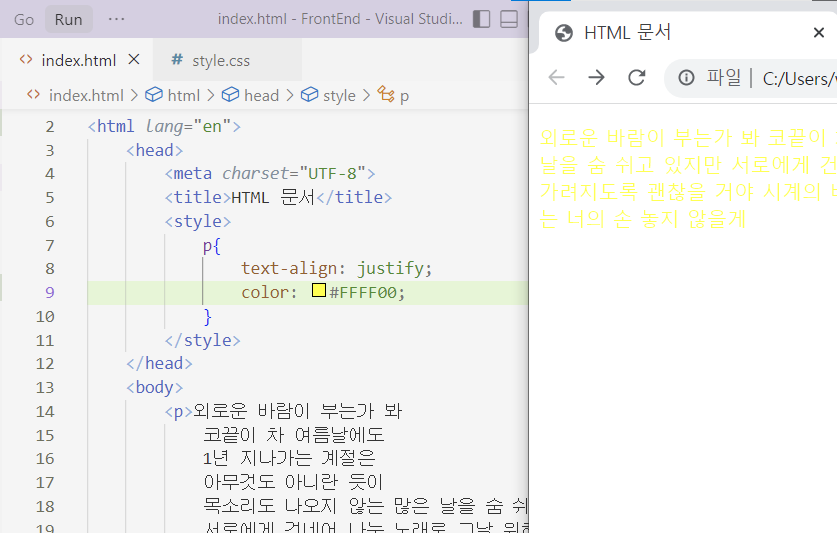
Task: Go back in the browser
Action: tap(556, 78)
